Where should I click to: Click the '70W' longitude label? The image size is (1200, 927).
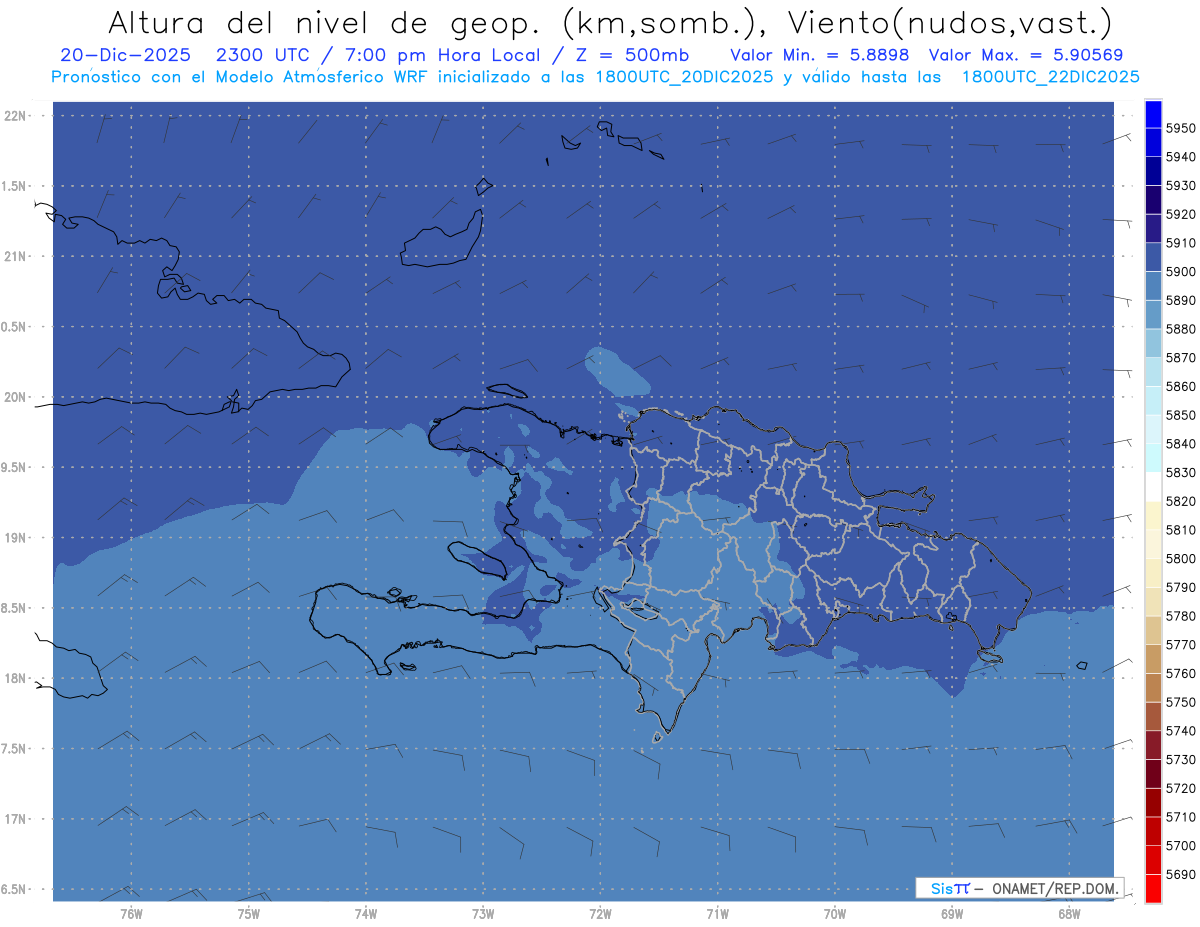coord(835,913)
